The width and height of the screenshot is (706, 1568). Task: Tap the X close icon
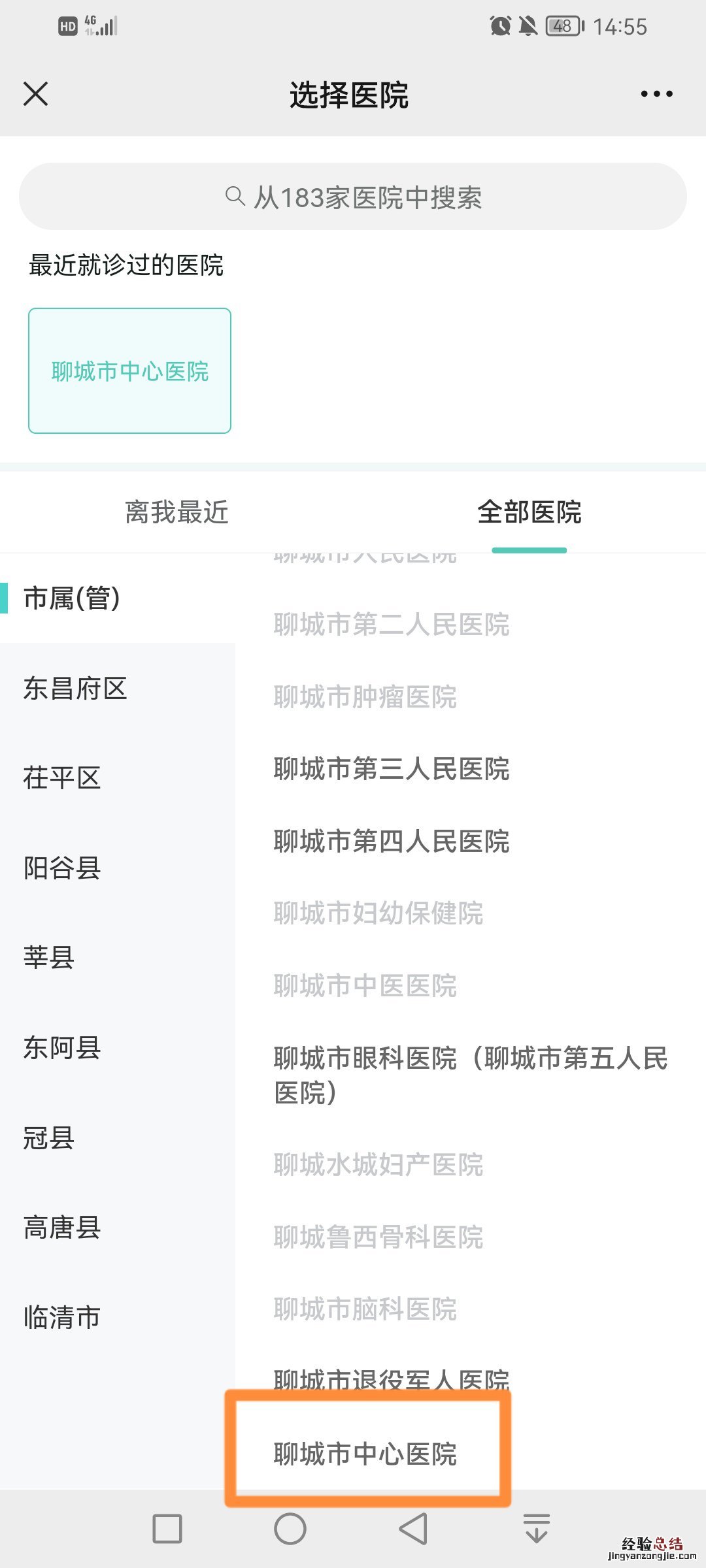[x=36, y=94]
